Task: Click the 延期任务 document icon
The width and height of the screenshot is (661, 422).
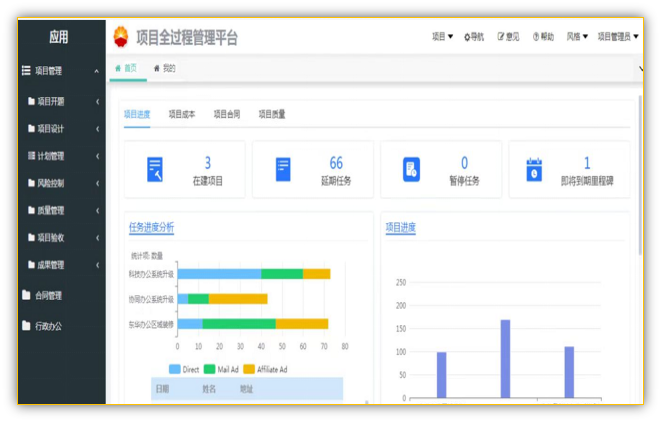Action: pos(283,169)
